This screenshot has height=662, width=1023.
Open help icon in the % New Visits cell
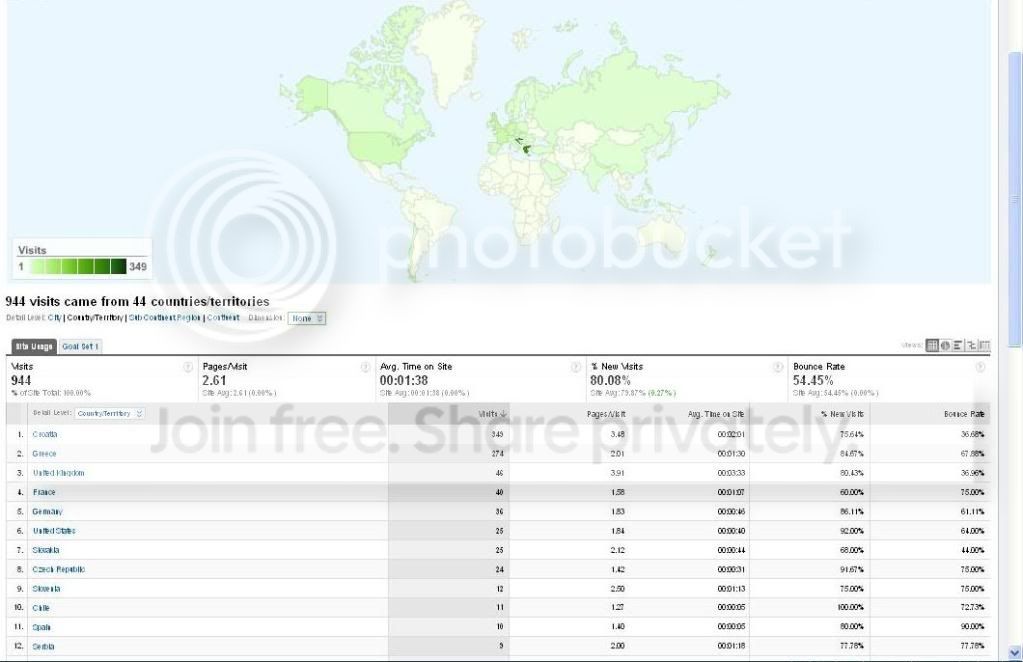click(x=778, y=367)
